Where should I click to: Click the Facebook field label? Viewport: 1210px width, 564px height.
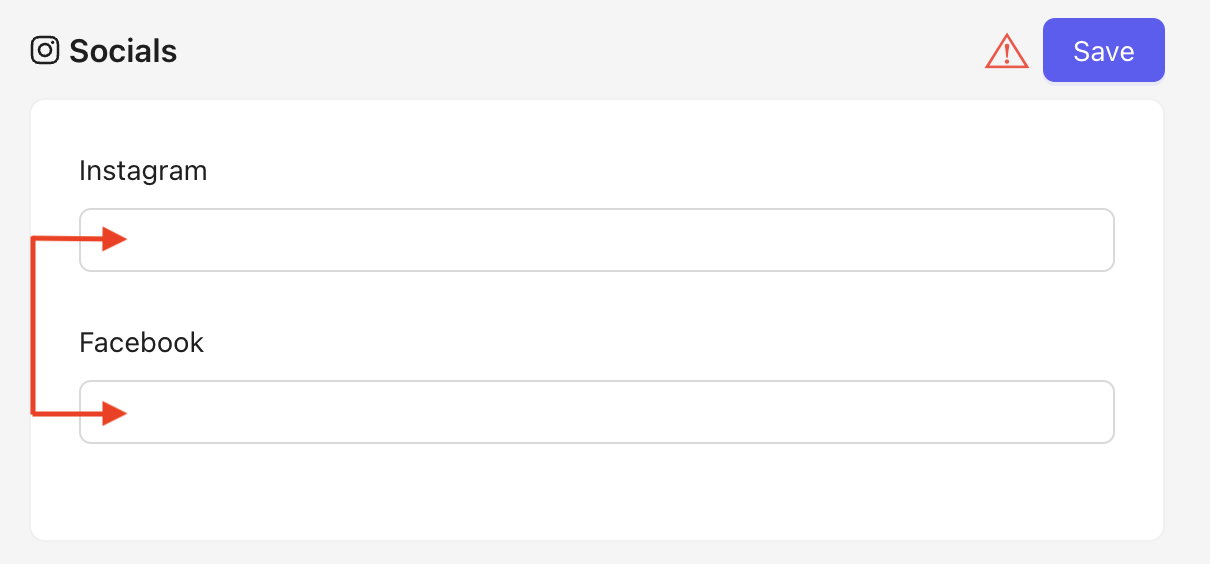pos(141,343)
